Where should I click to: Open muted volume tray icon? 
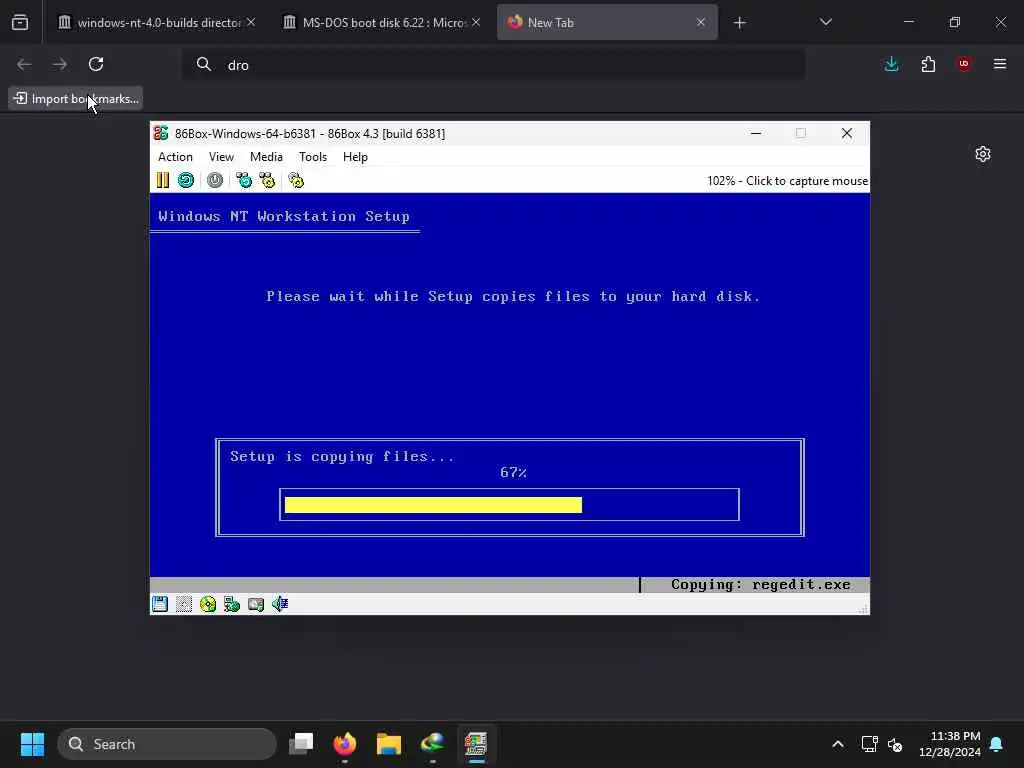click(895, 744)
